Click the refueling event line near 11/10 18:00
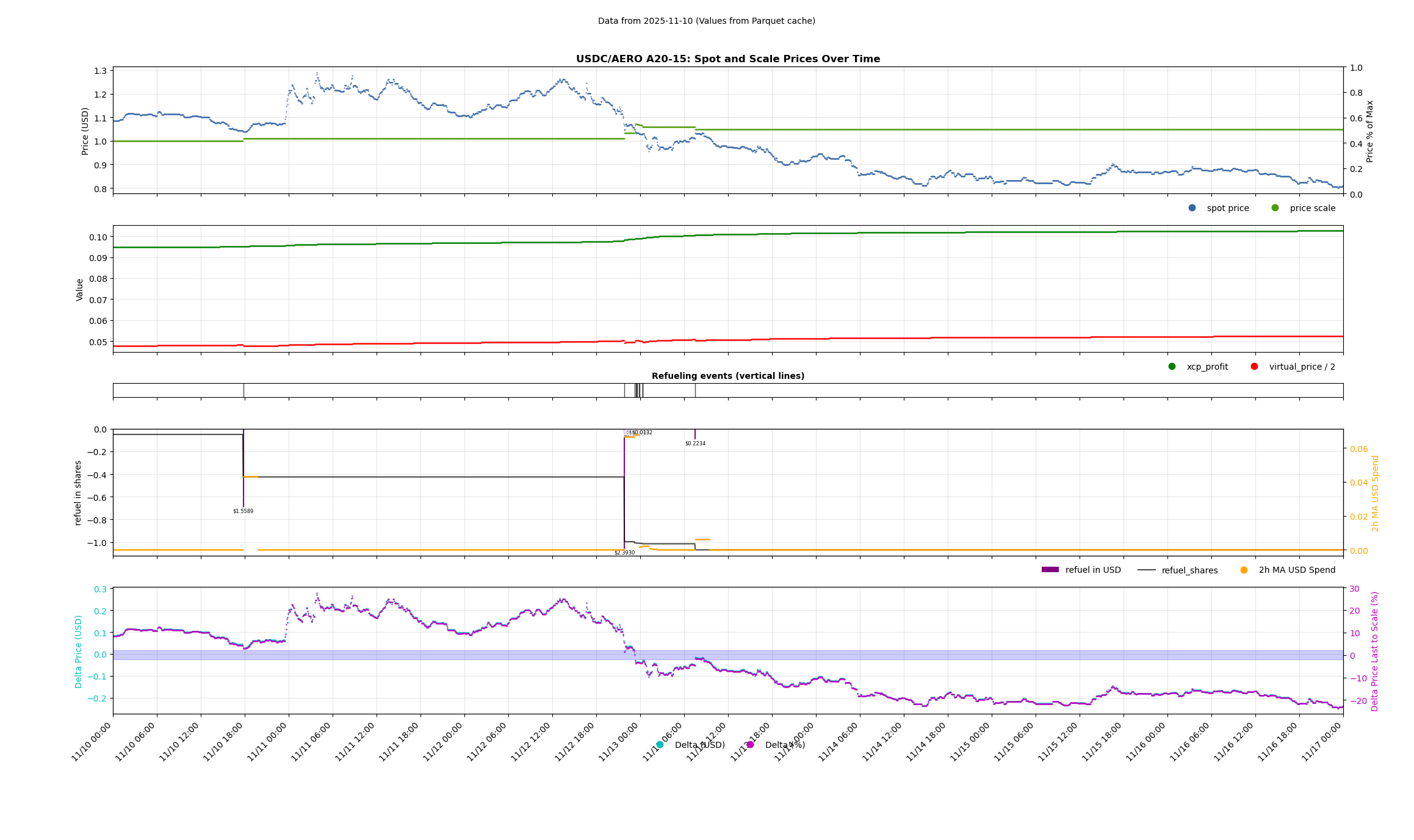This screenshot has width=1414, height=840. coord(243,390)
